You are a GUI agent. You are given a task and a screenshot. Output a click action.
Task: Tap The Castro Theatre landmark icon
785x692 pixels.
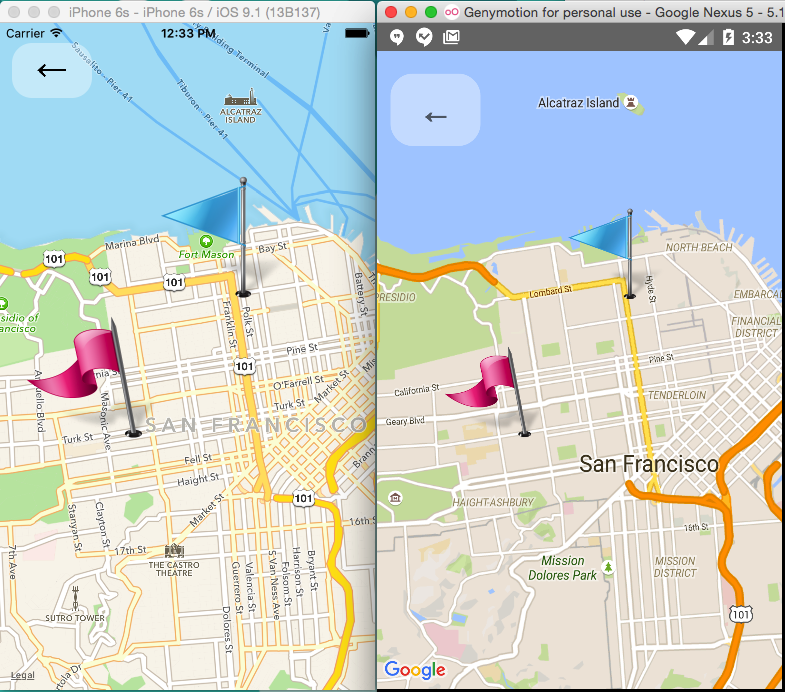point(174,551)
